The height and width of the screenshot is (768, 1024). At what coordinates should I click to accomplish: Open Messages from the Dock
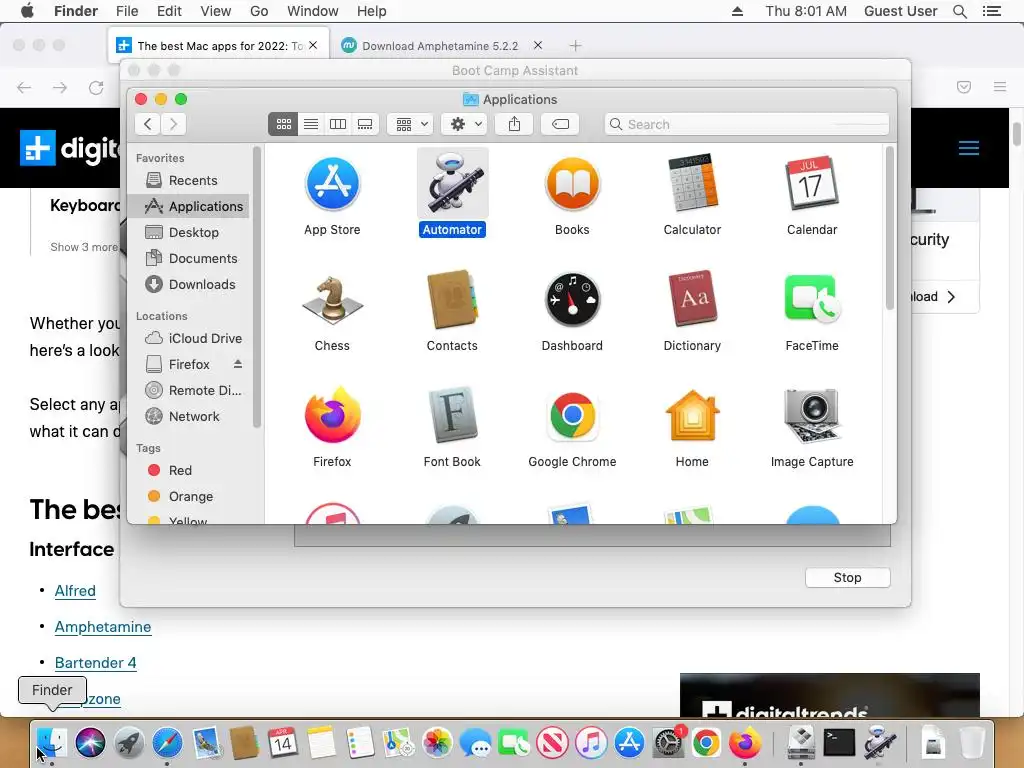tap(475, 743)
